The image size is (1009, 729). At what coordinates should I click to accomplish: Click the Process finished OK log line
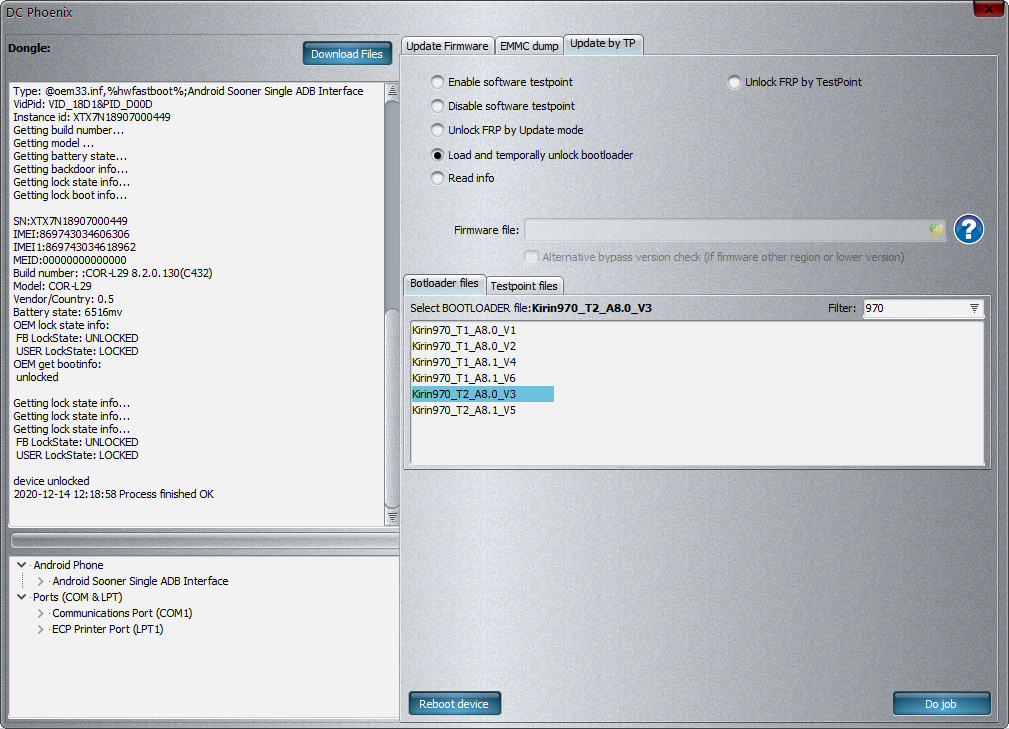(113, 494)
